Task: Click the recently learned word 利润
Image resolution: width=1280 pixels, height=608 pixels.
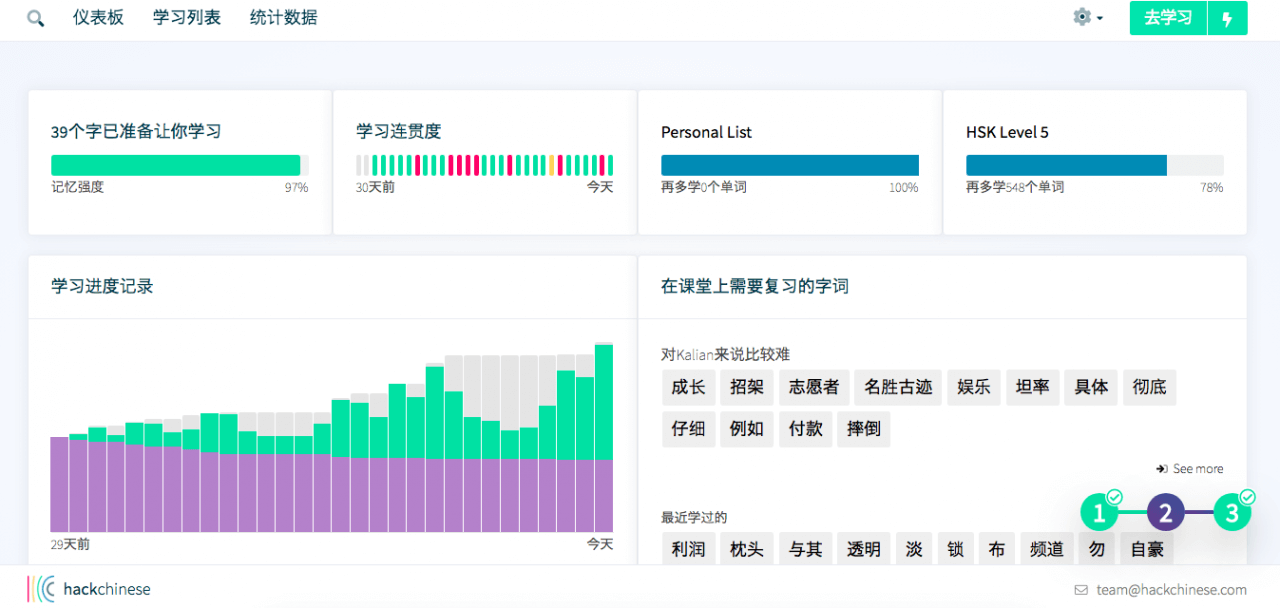Action: [x=688, y=549]
